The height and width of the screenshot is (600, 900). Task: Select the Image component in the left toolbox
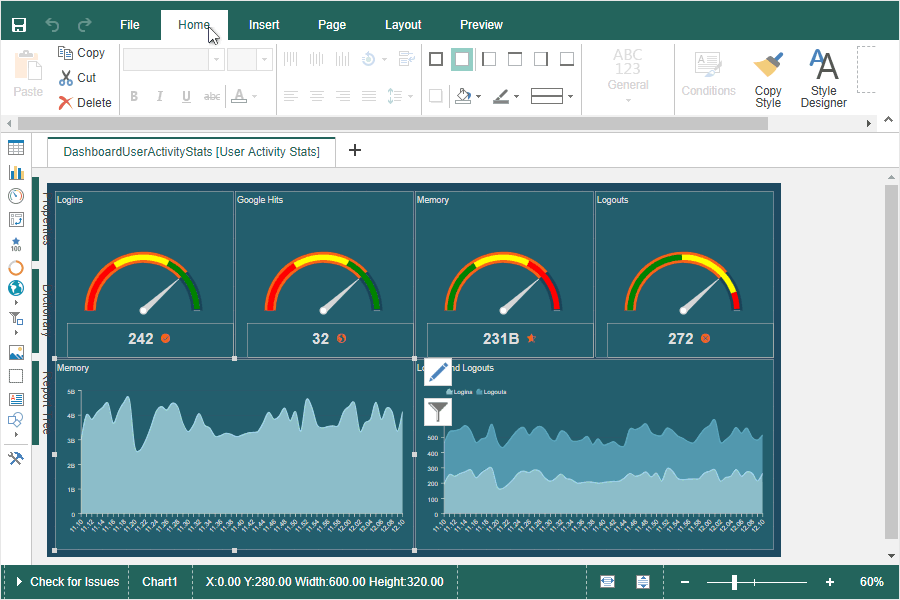[16, 352]
